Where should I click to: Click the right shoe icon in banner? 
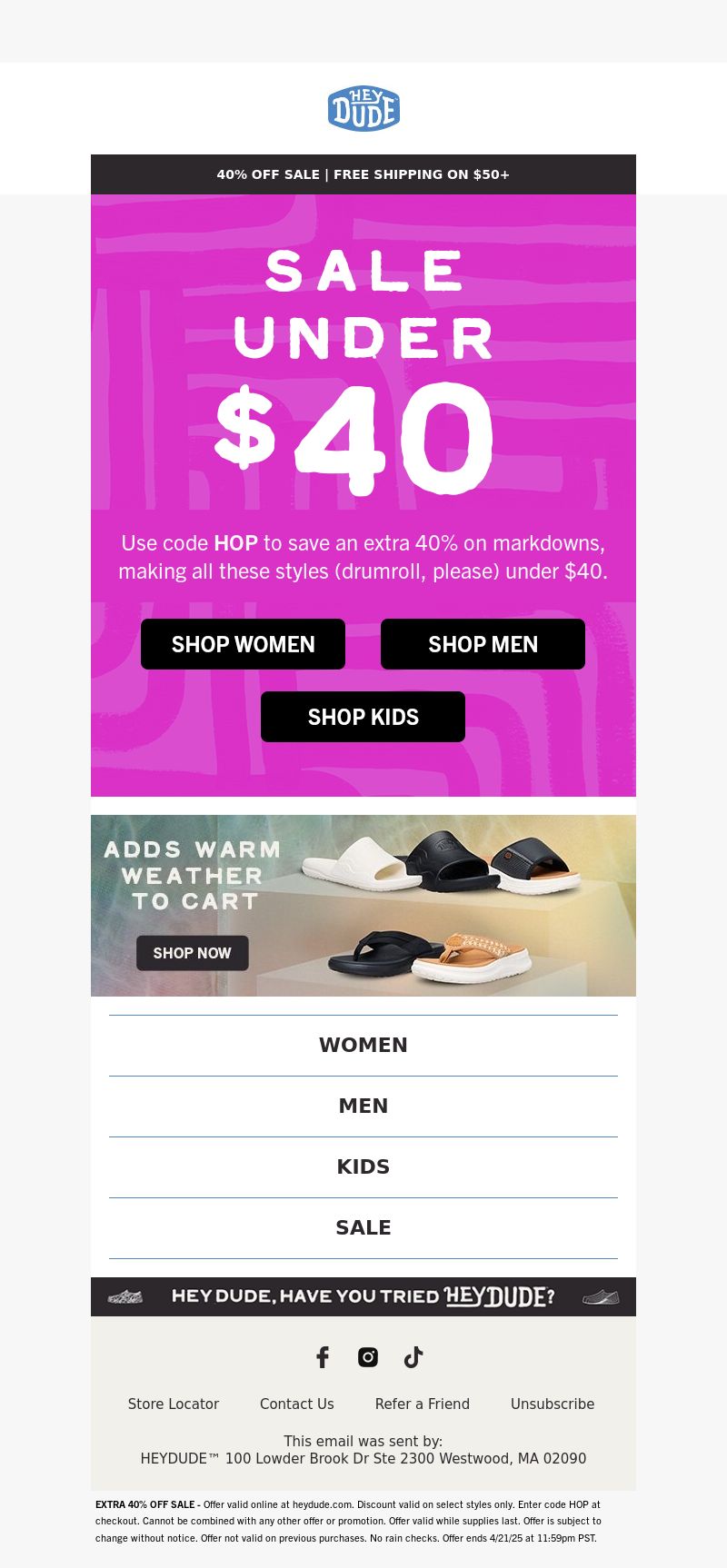[x=601, y=1296]
